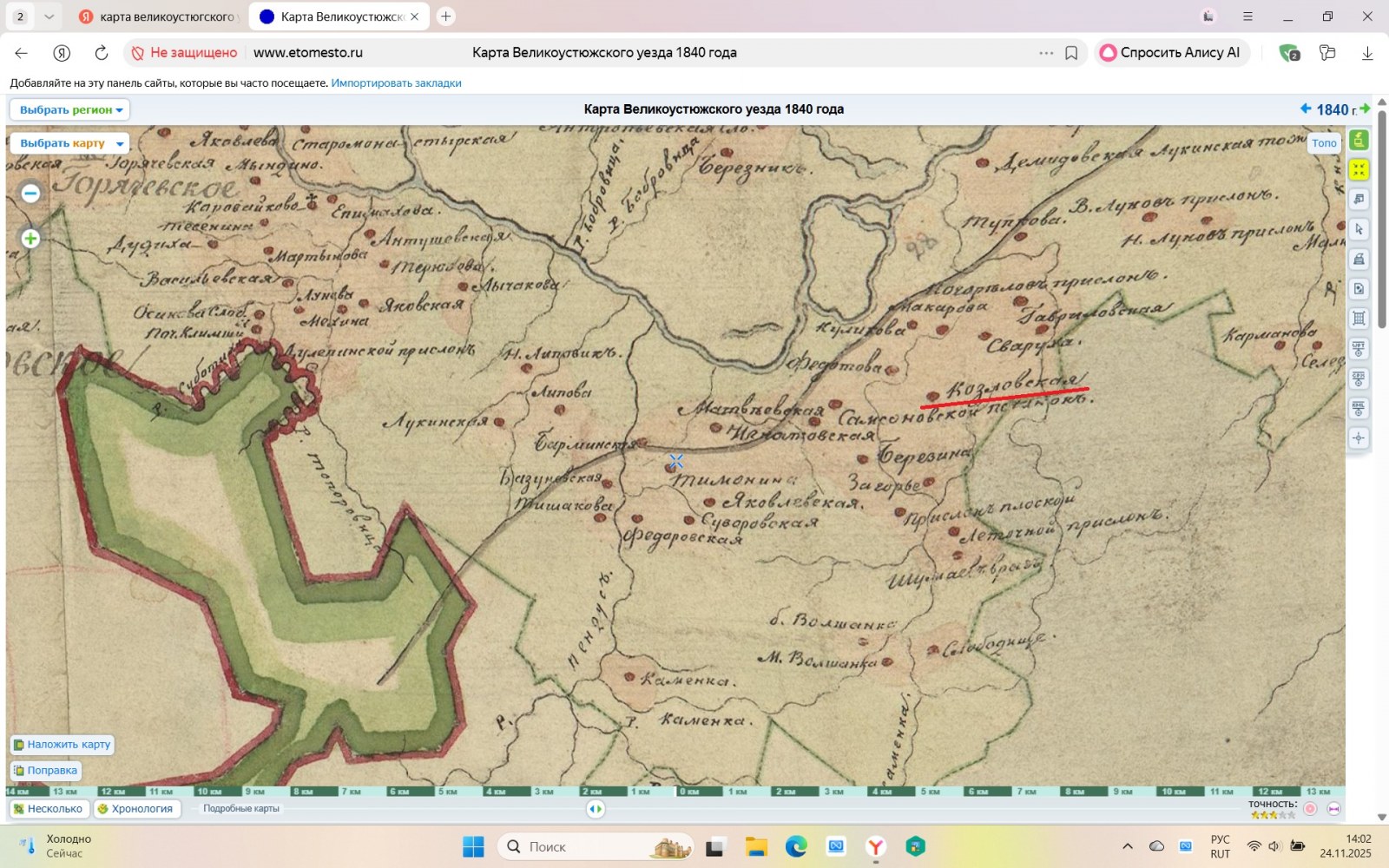
Task: Click the map transparency slider handle
Action: tap(596, 809)
